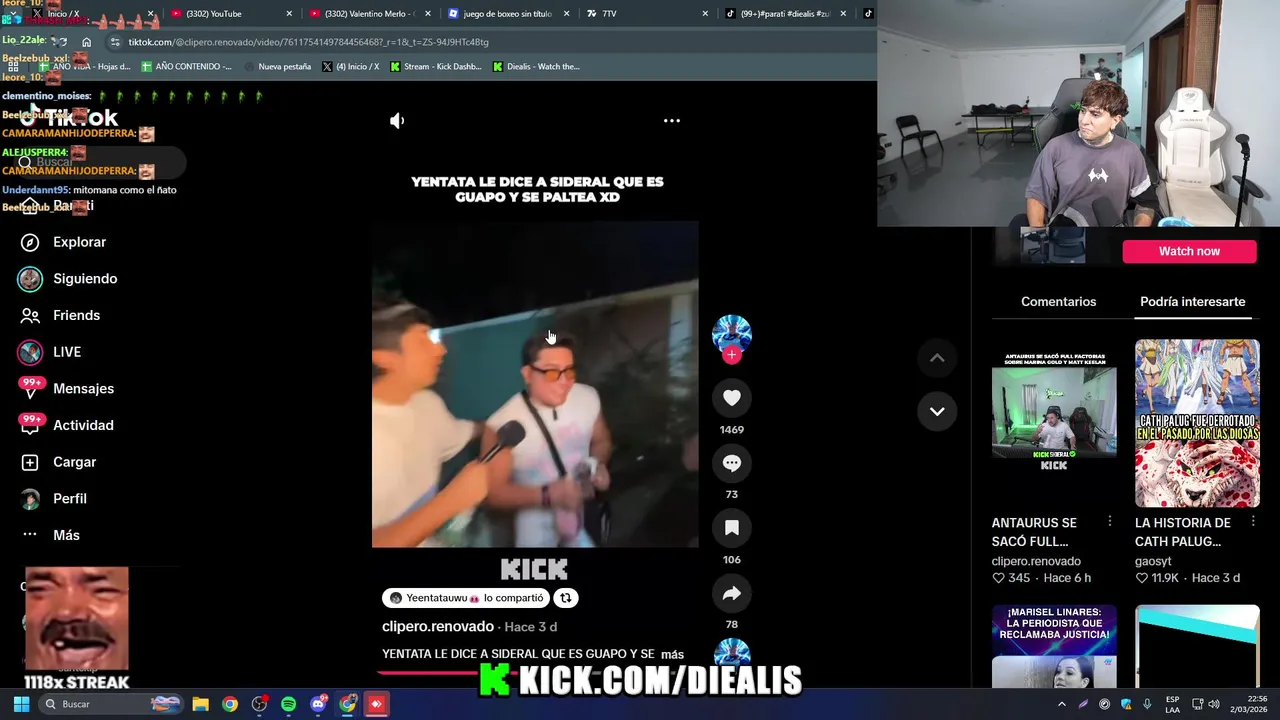1280x720 pixels.
Task: Play or pause the main TikTok video
Action: [535, 385]
